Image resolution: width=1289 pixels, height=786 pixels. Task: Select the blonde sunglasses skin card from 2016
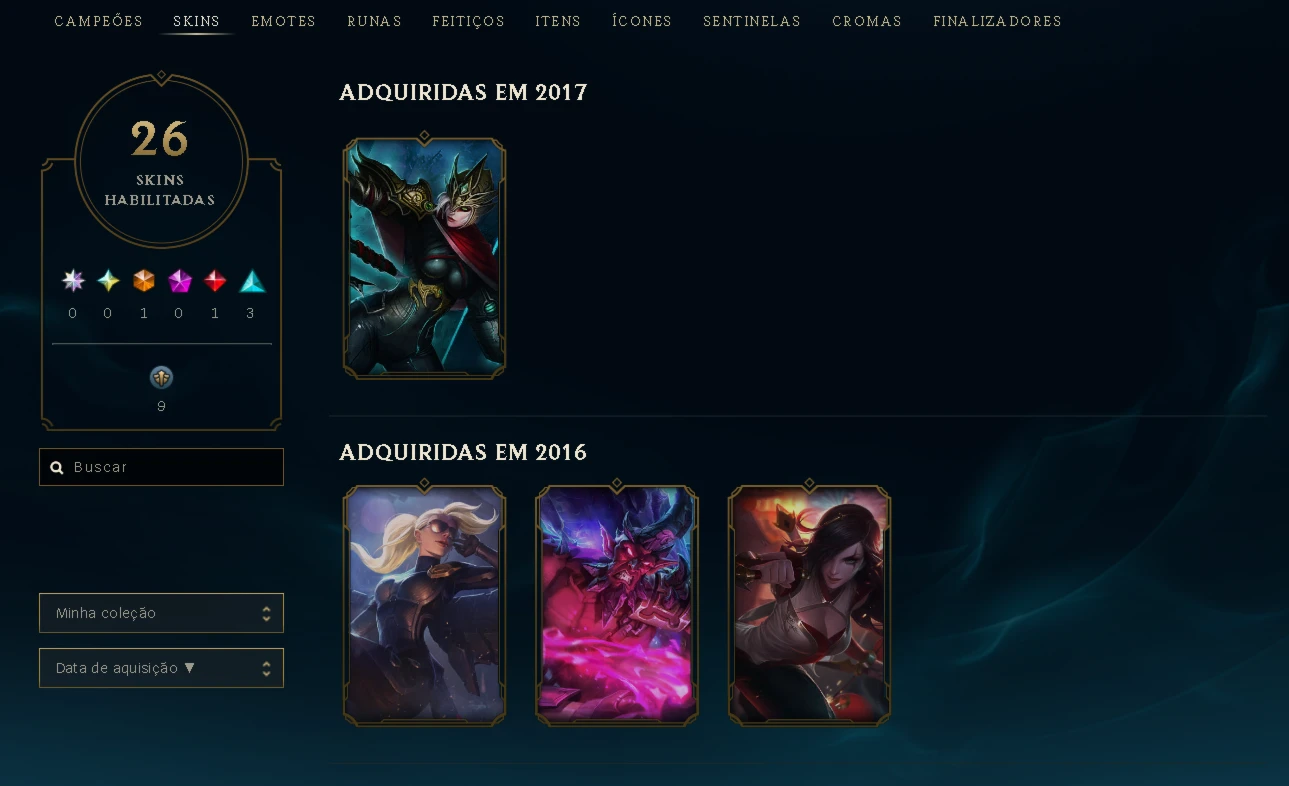(x=424, y=605)
